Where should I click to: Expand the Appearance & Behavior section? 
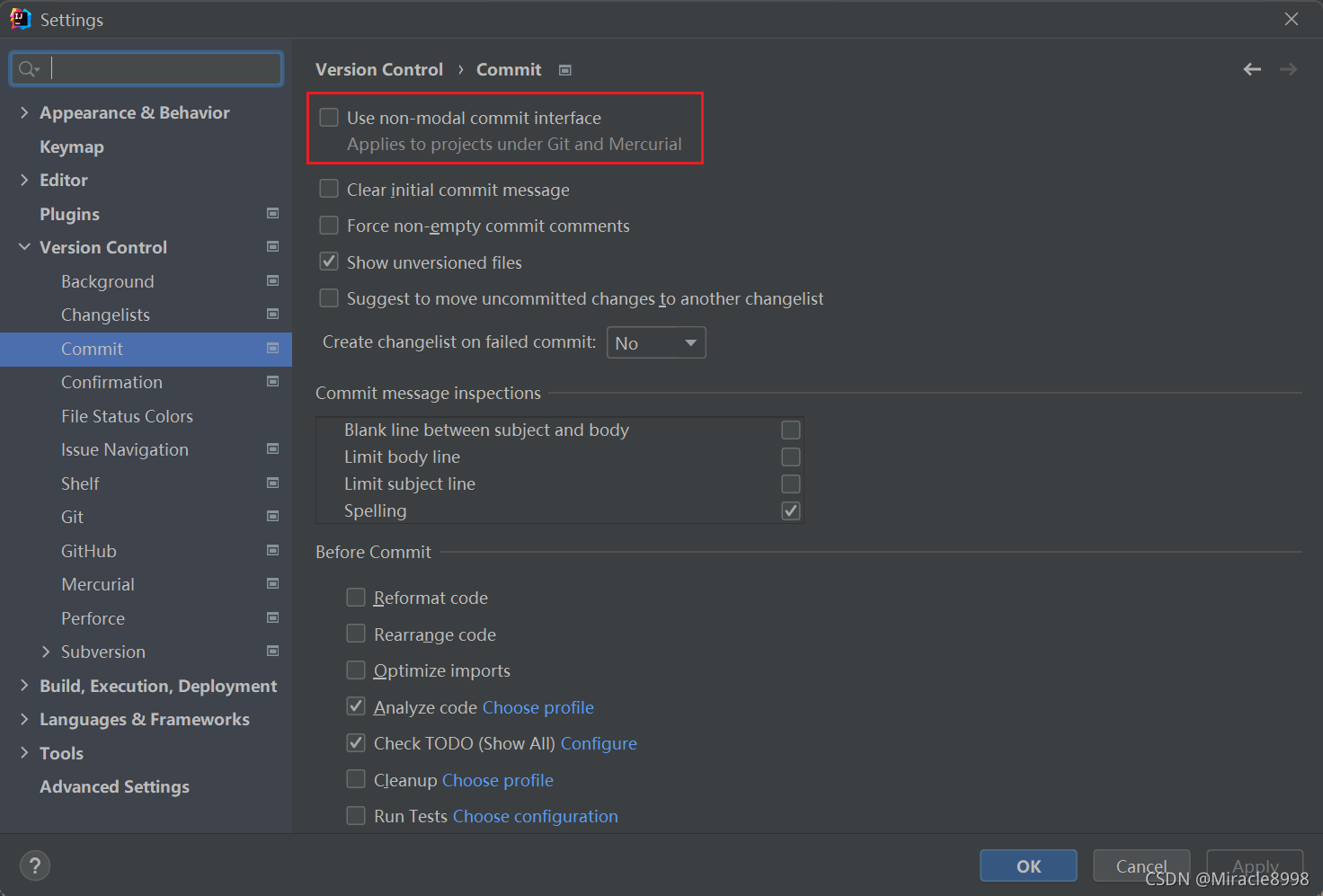point(24,112)
